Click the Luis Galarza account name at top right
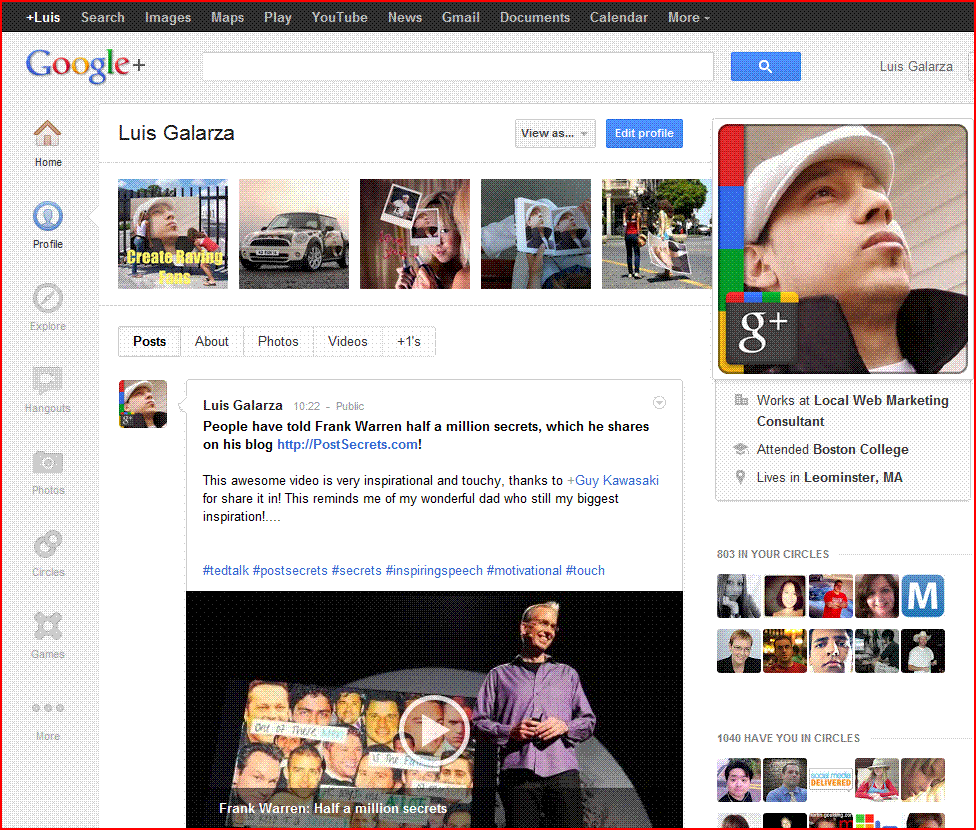Viewport: 976px width, 830px height. pyautogui.click(x=916, y=67)
